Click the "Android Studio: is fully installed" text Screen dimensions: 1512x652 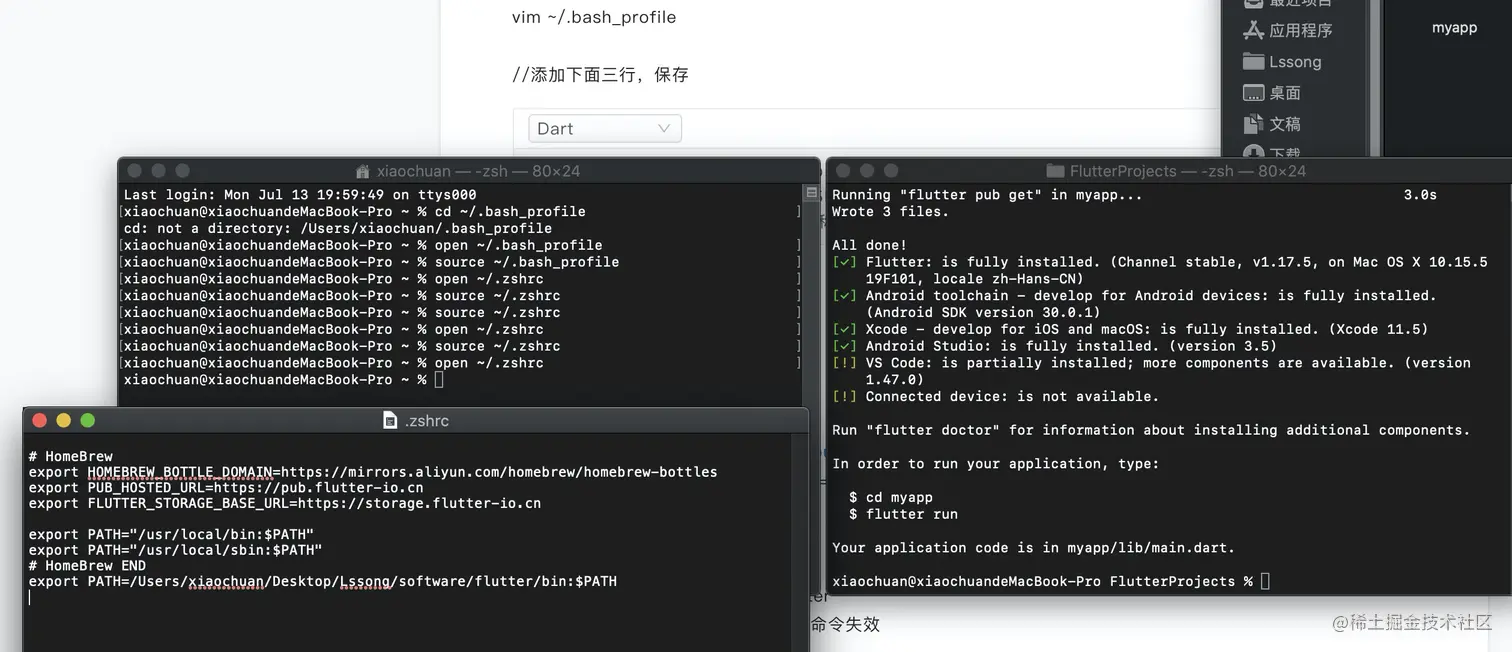coord(1013,346)
